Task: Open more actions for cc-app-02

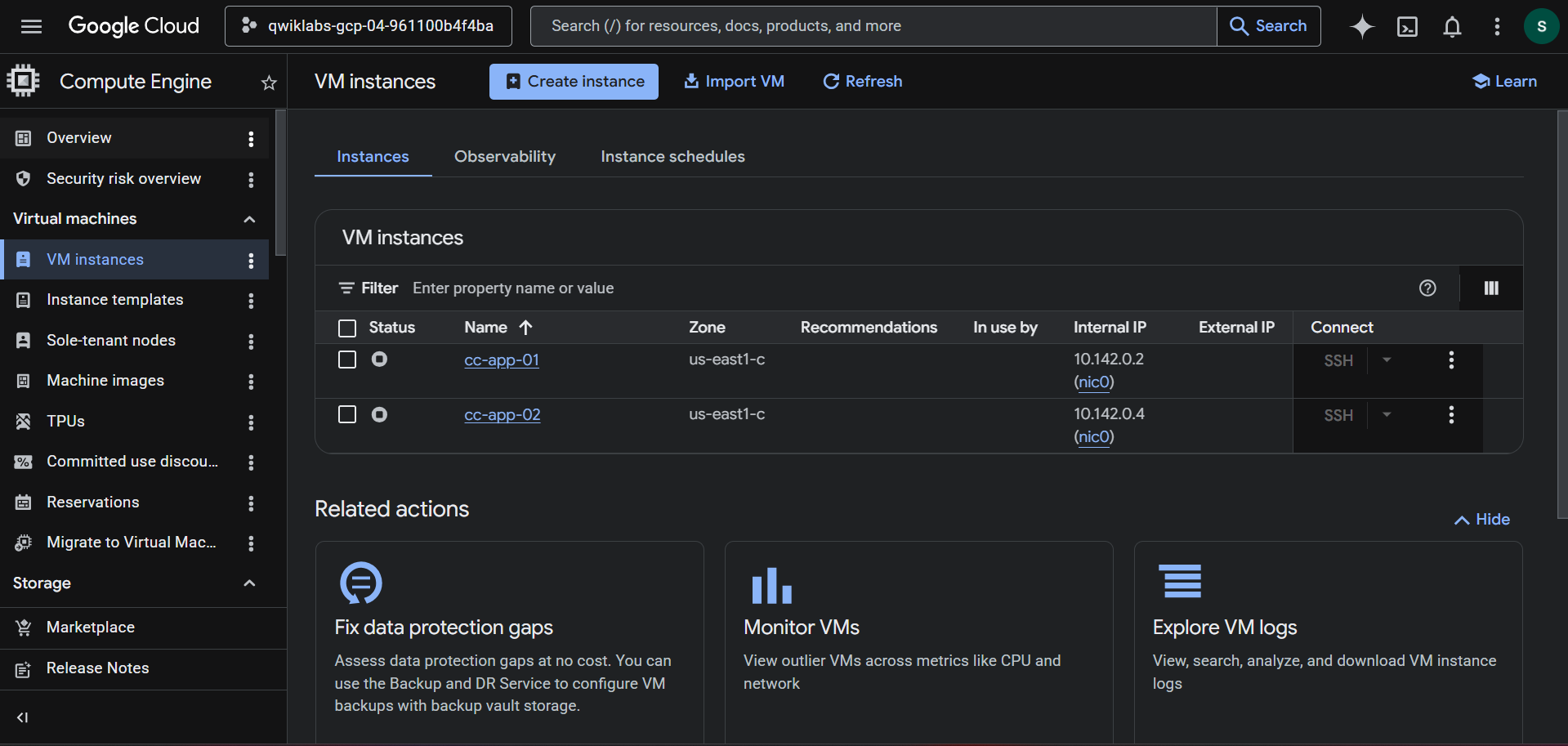Action: click(1451, 414)
